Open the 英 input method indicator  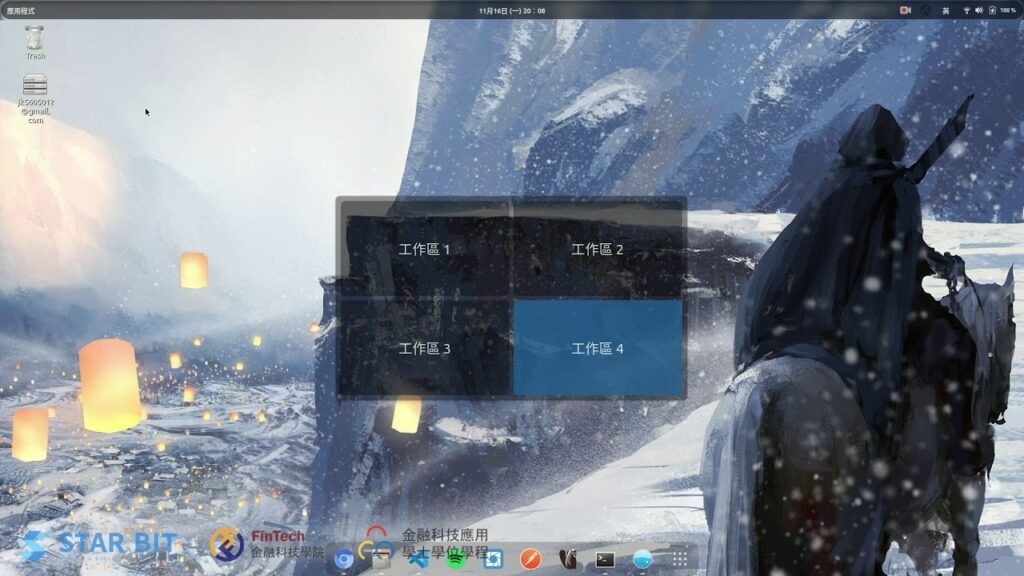945,10
